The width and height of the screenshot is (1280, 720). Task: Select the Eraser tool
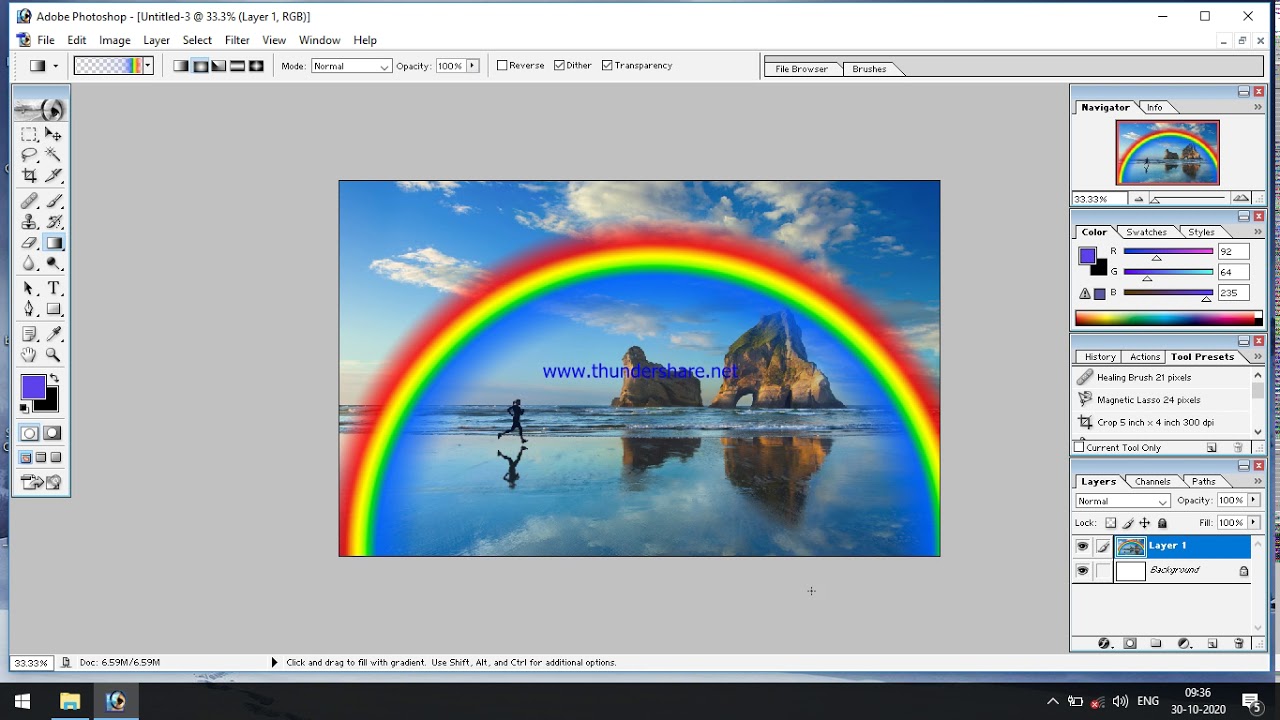click(x=29, y=243)
